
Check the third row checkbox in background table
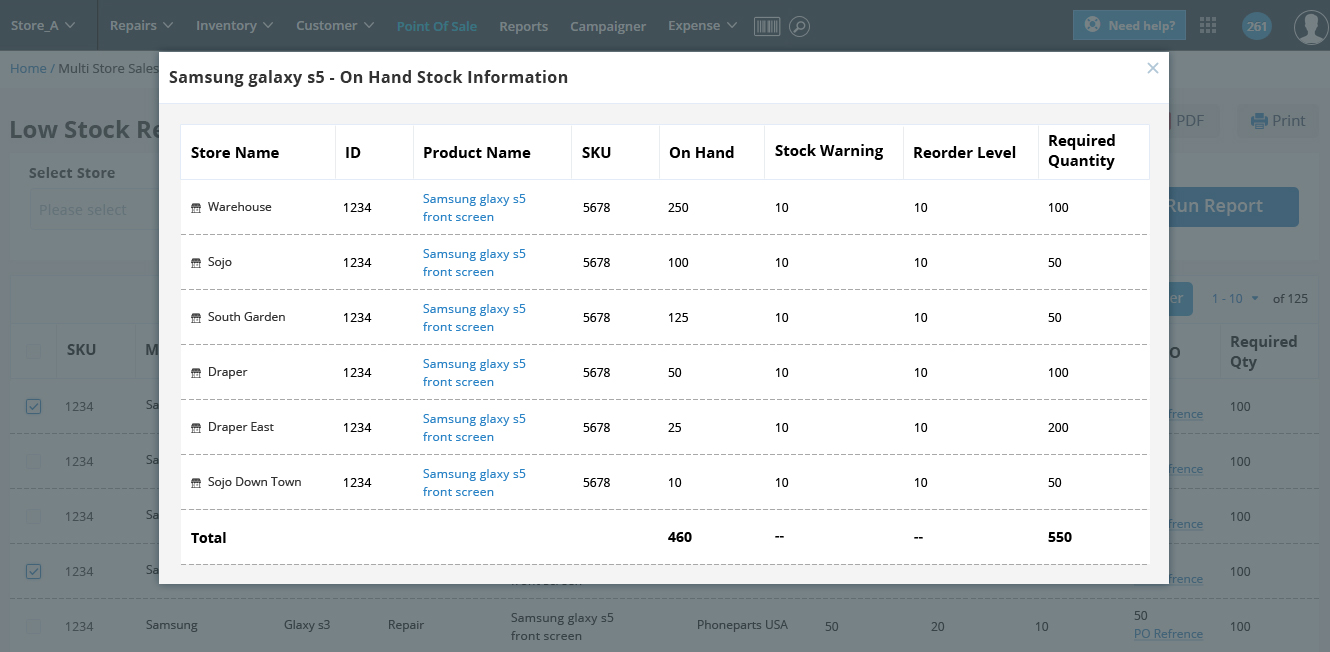pyautogui.click(x=34, y=516)
